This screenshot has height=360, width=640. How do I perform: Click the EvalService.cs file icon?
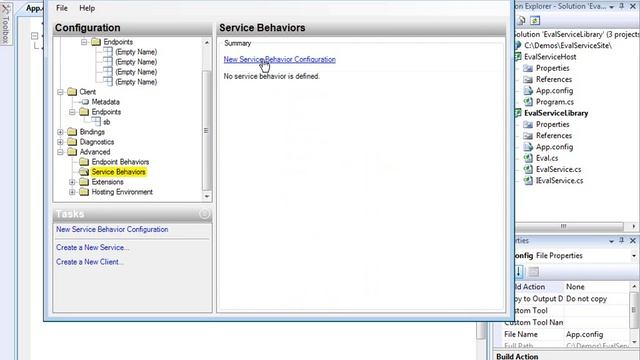[x=528, y=169]
